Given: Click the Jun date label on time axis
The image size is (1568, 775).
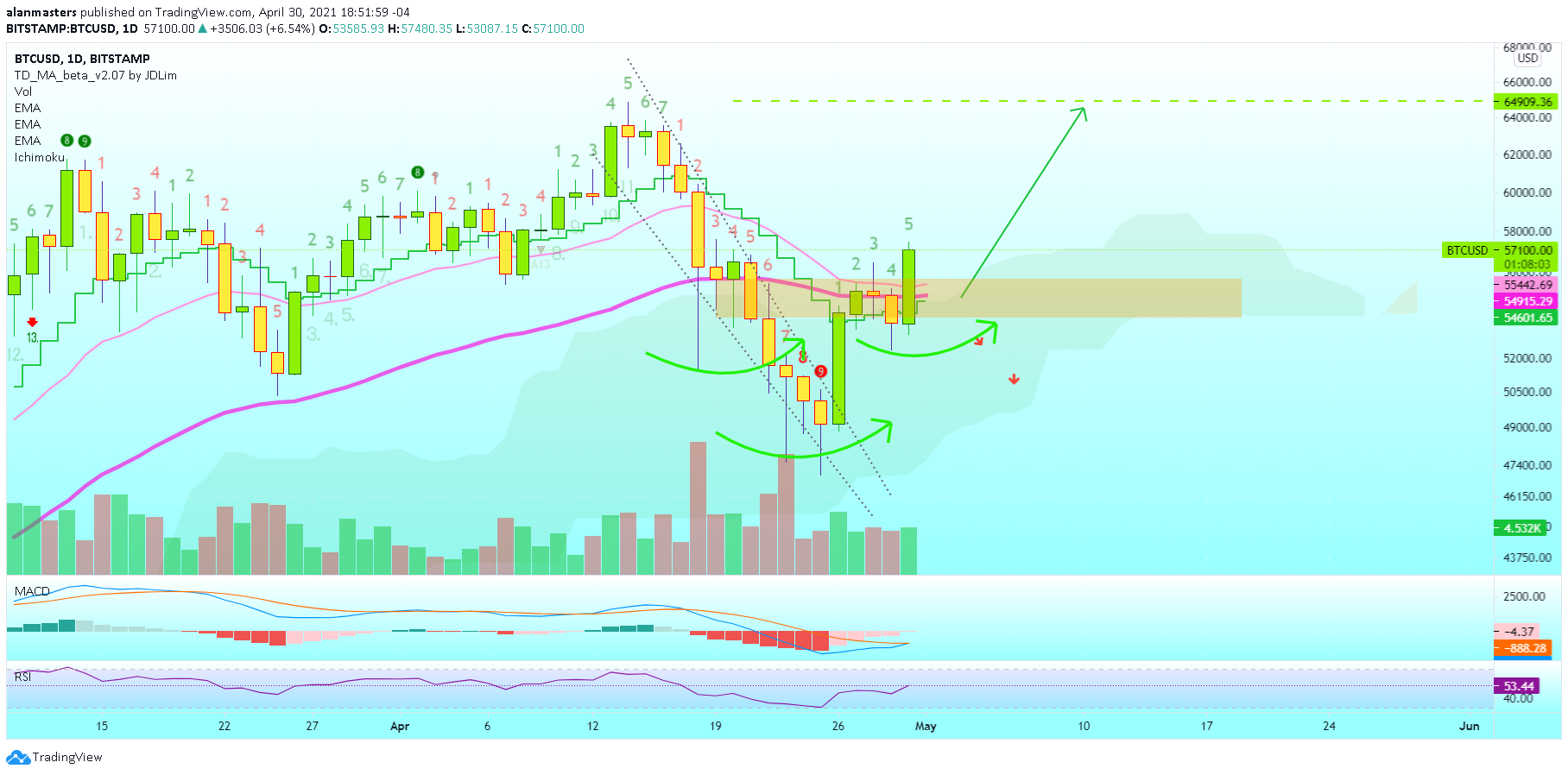Looking at the screenshot, I should tap(1469, 726).
